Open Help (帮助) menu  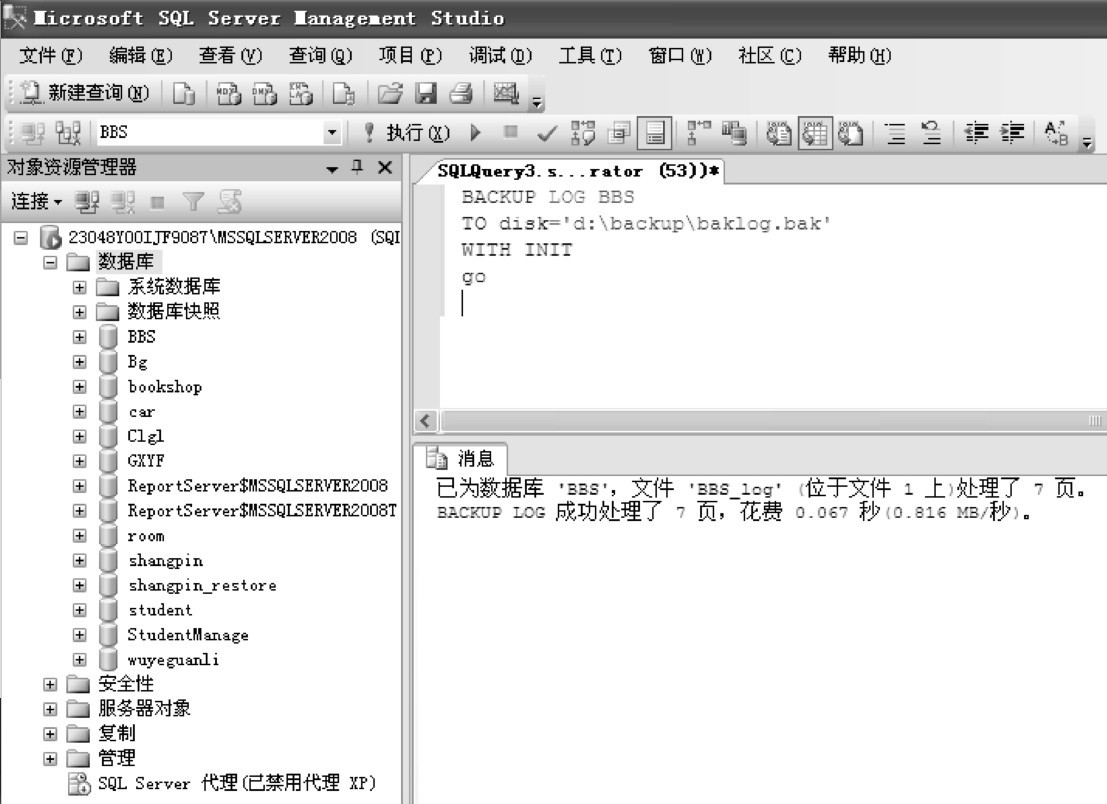pos(859,55)
